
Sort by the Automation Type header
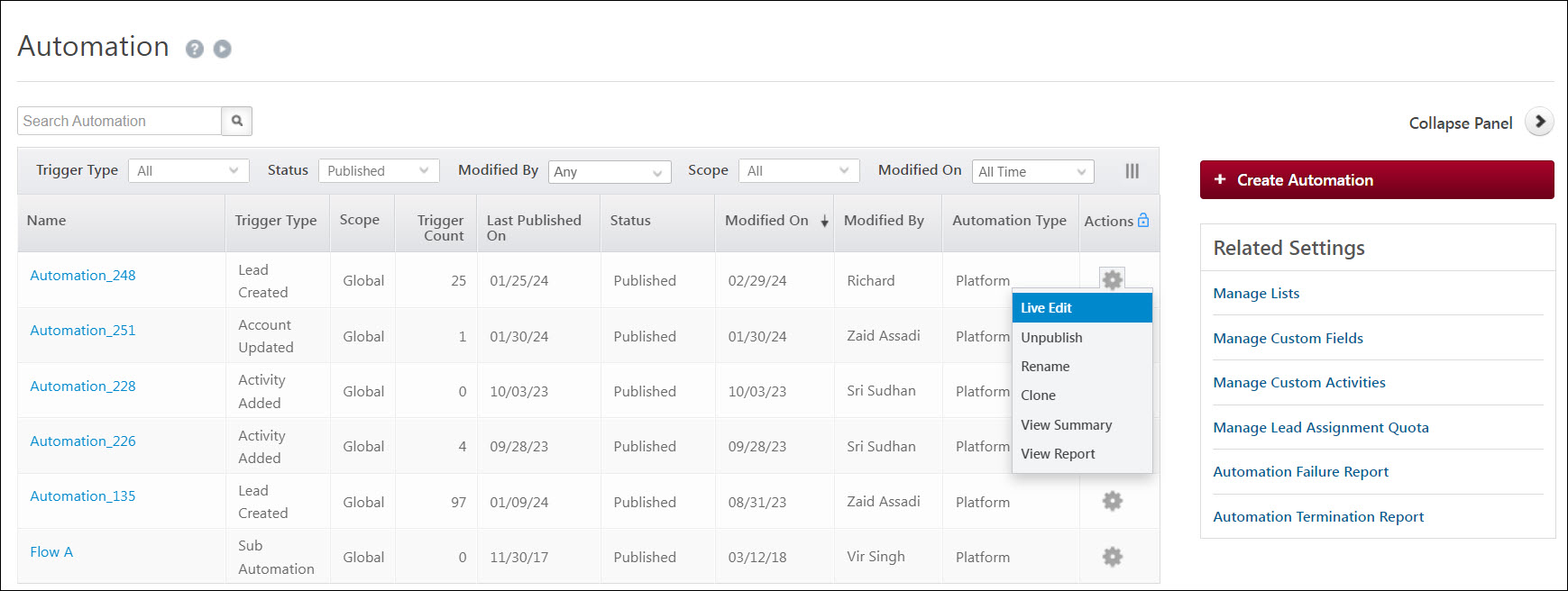click(x=1009, y=220)
